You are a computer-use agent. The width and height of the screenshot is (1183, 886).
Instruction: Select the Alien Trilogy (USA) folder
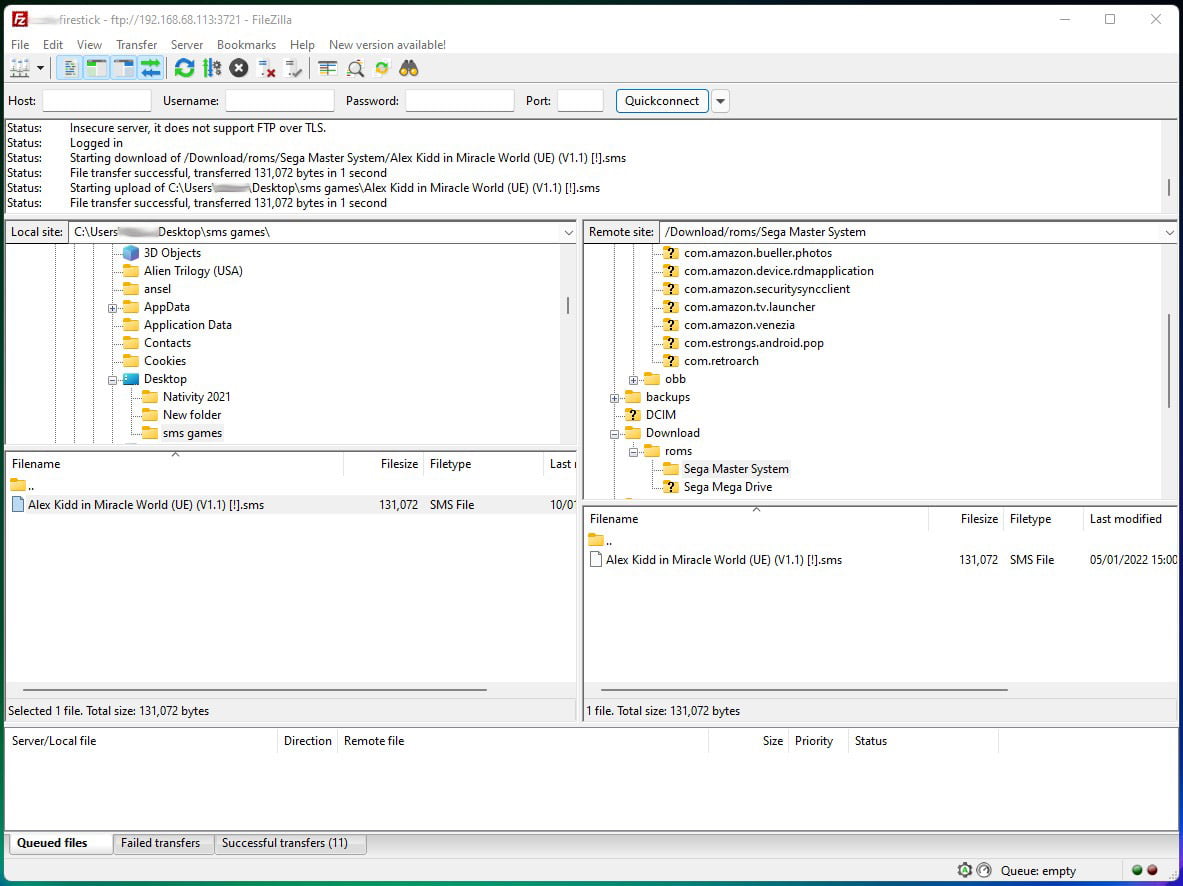pyautogui.click(x=193, y=271)
